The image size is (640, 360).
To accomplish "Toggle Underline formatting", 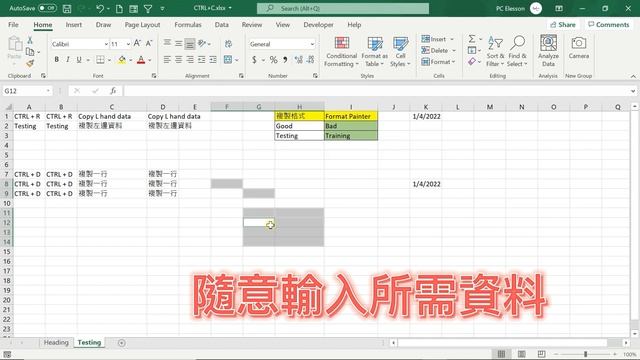I will (x=79, y=60).
